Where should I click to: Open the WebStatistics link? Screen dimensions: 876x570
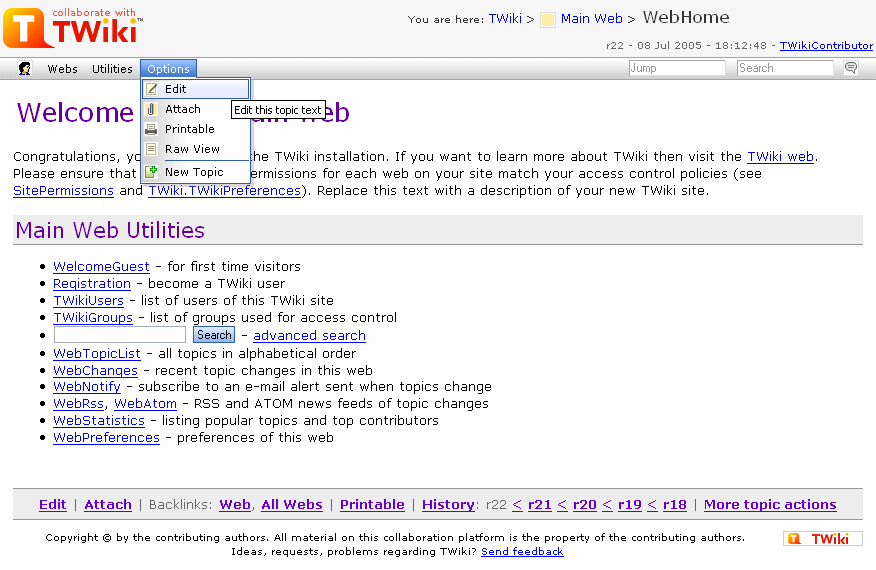coord(99,421)
